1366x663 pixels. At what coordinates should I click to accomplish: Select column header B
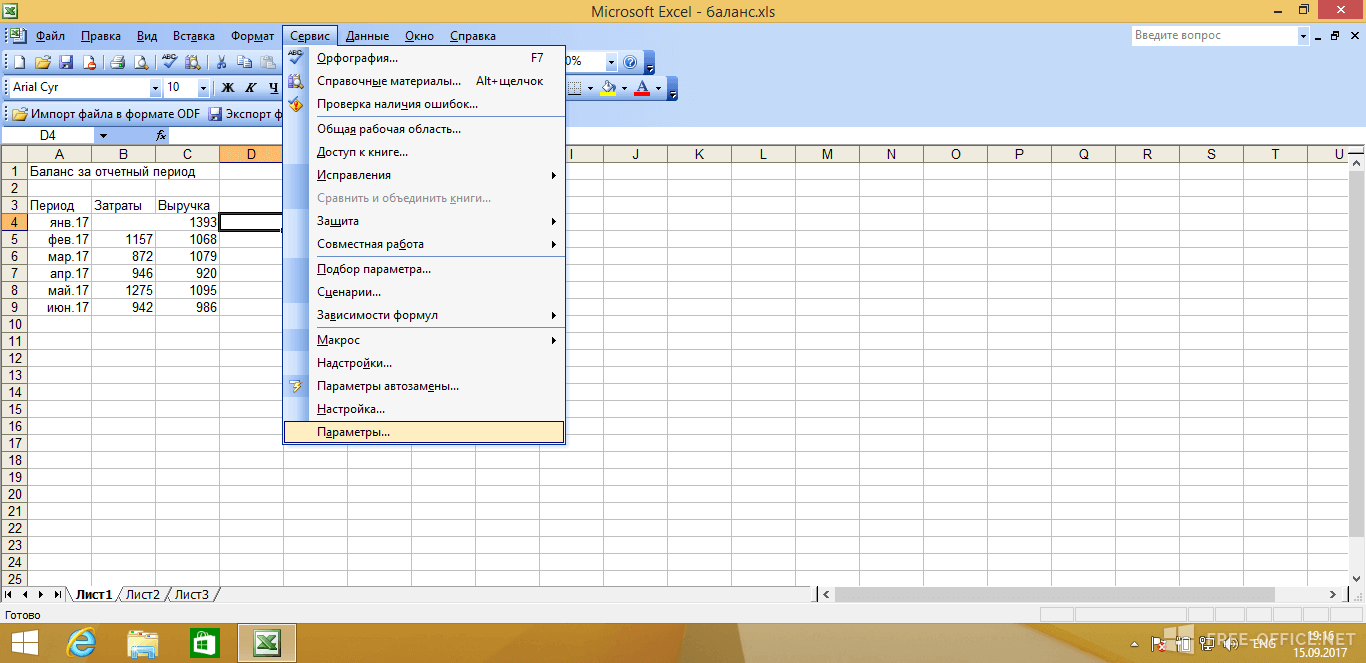(x=123, y=154)
